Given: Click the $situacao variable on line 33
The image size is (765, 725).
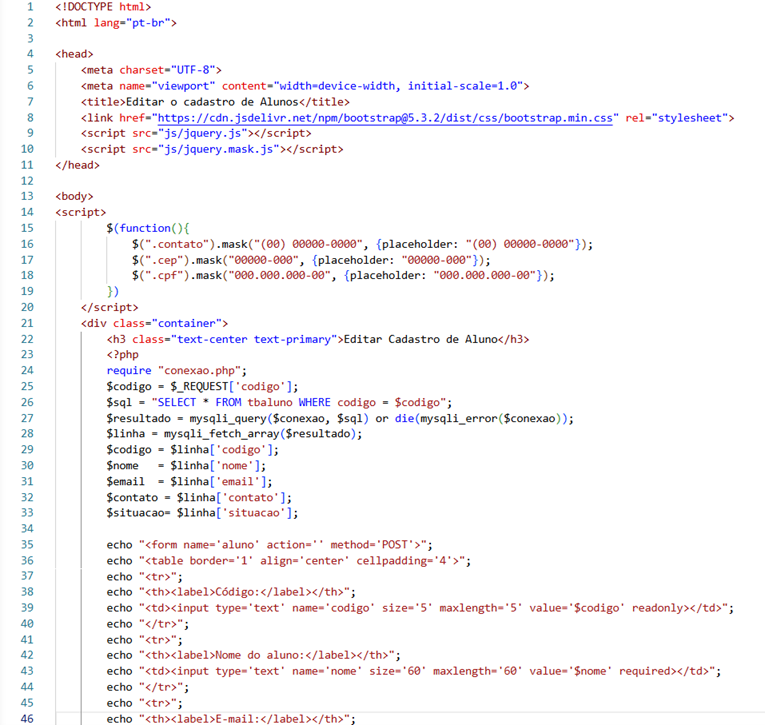Looking at the screenshot, I should [x=135, y=513].
